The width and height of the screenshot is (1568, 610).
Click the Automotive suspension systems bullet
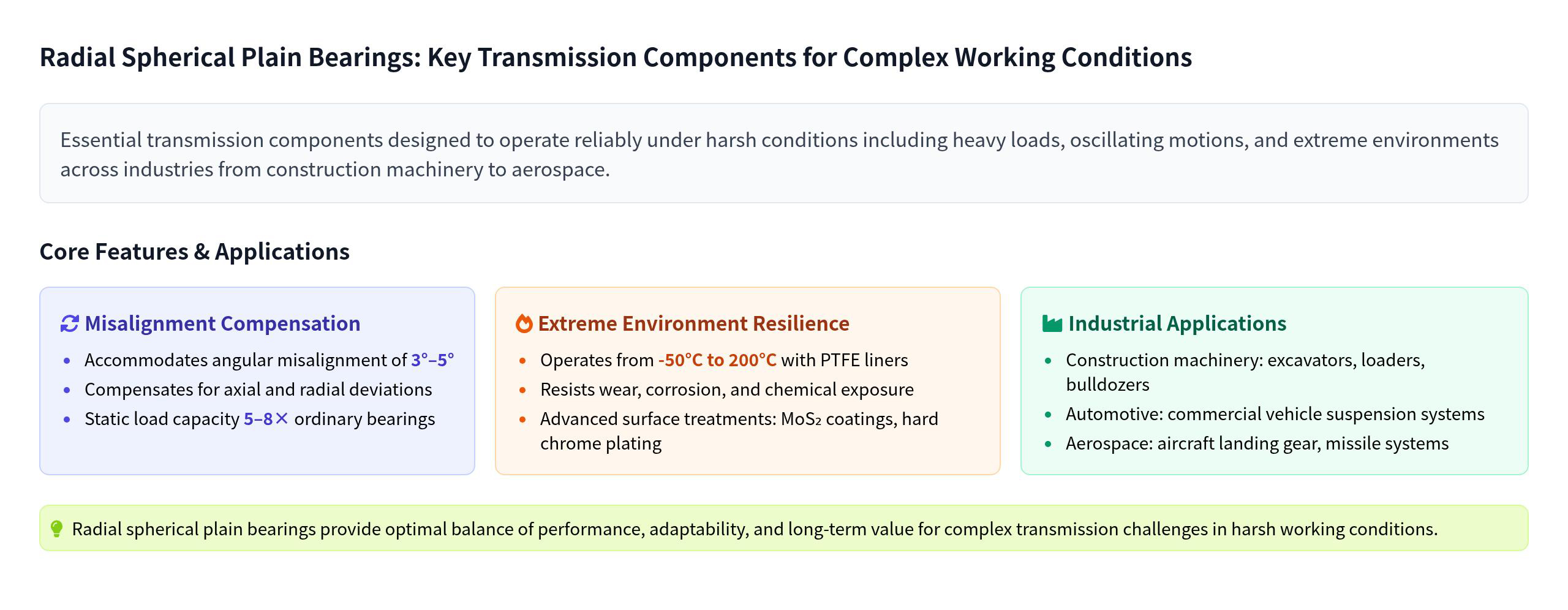click(x=1275, y=414)
